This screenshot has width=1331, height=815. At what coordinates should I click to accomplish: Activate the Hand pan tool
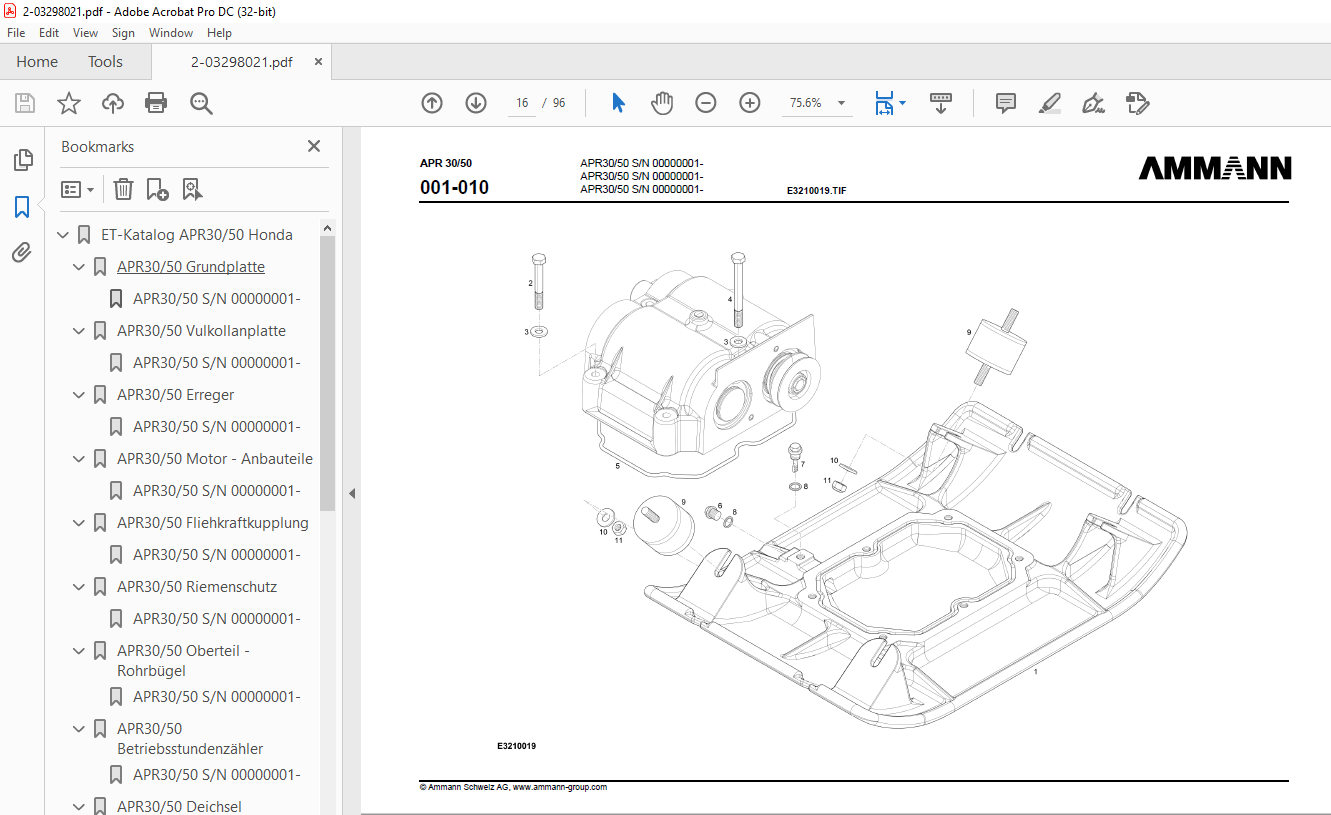tap(662, 103)
